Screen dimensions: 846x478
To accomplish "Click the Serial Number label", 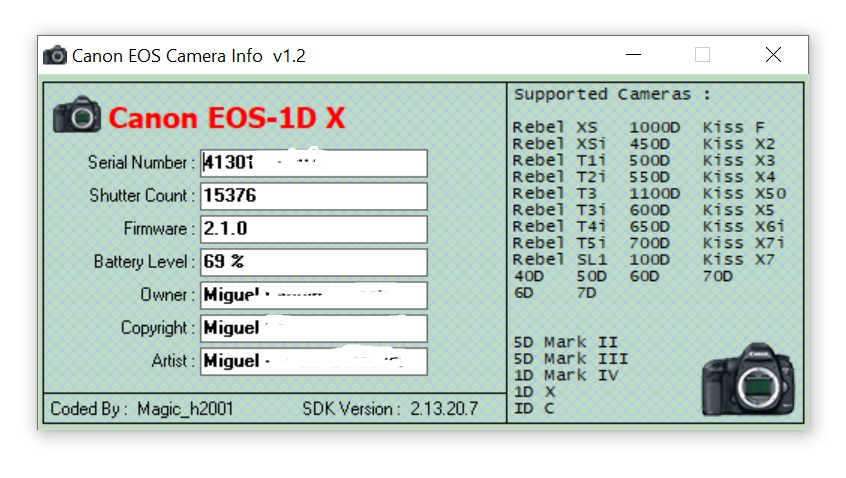I will point(141,162).
